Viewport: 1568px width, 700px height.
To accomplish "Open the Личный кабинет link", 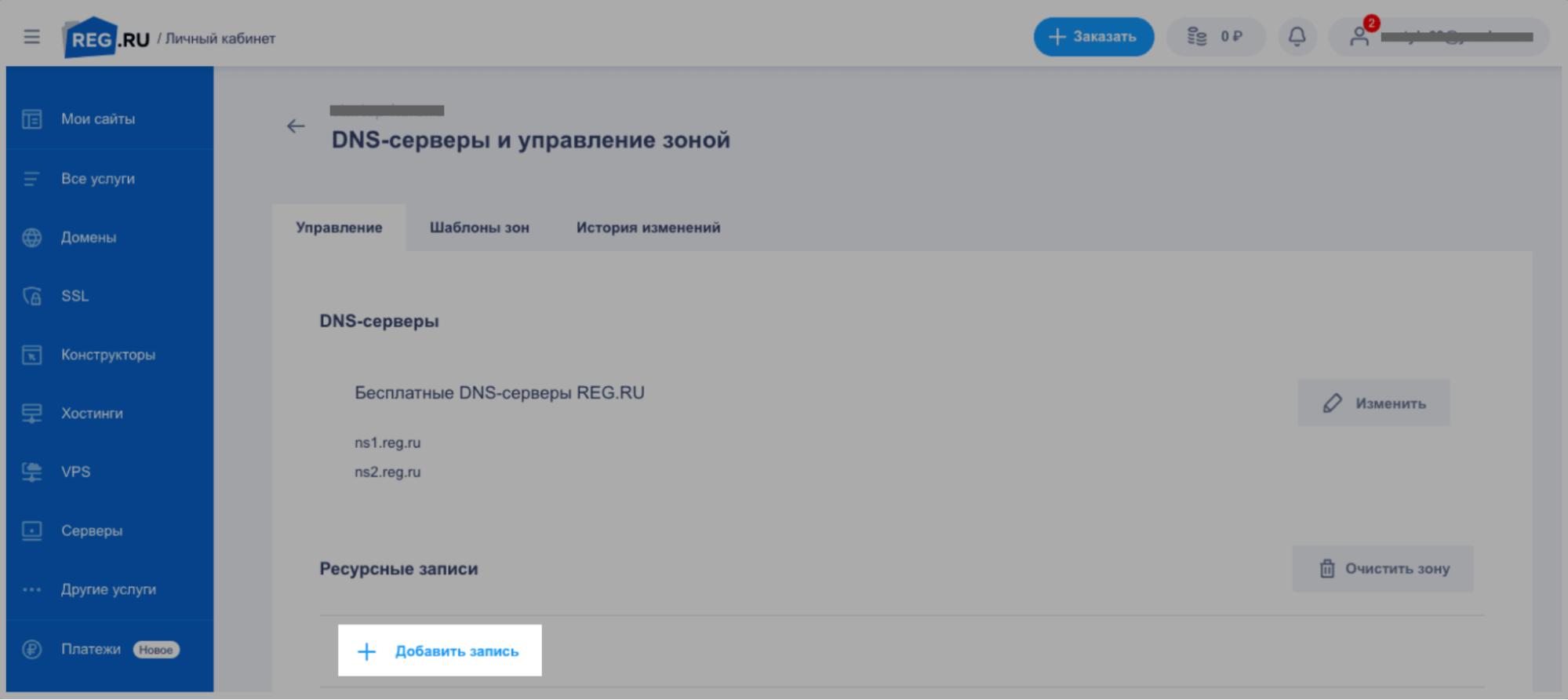I will pyautogui.click(x=220, y=38).
